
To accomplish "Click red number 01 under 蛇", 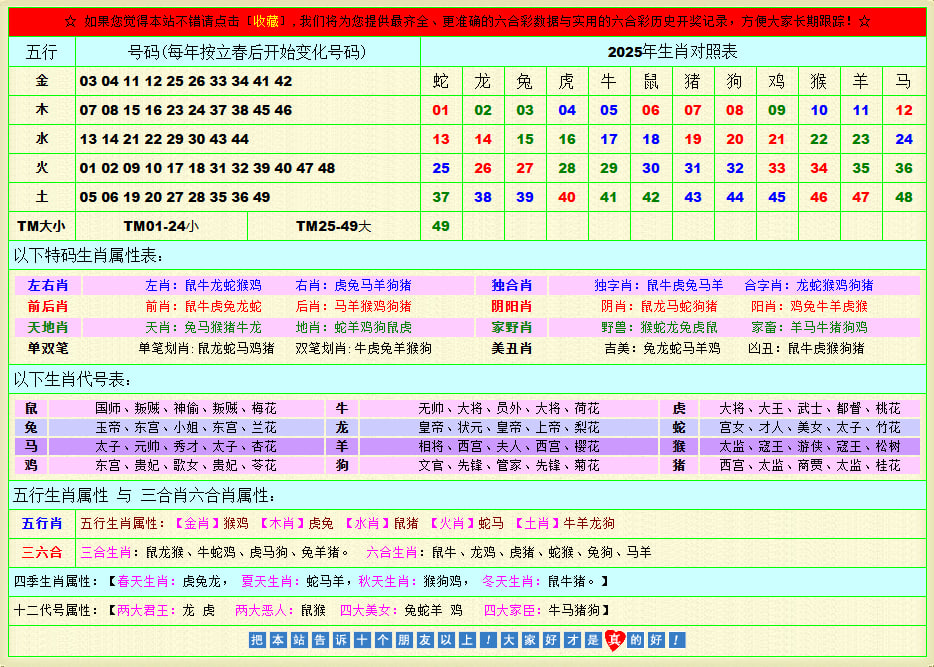I will (x=441, y=110).
